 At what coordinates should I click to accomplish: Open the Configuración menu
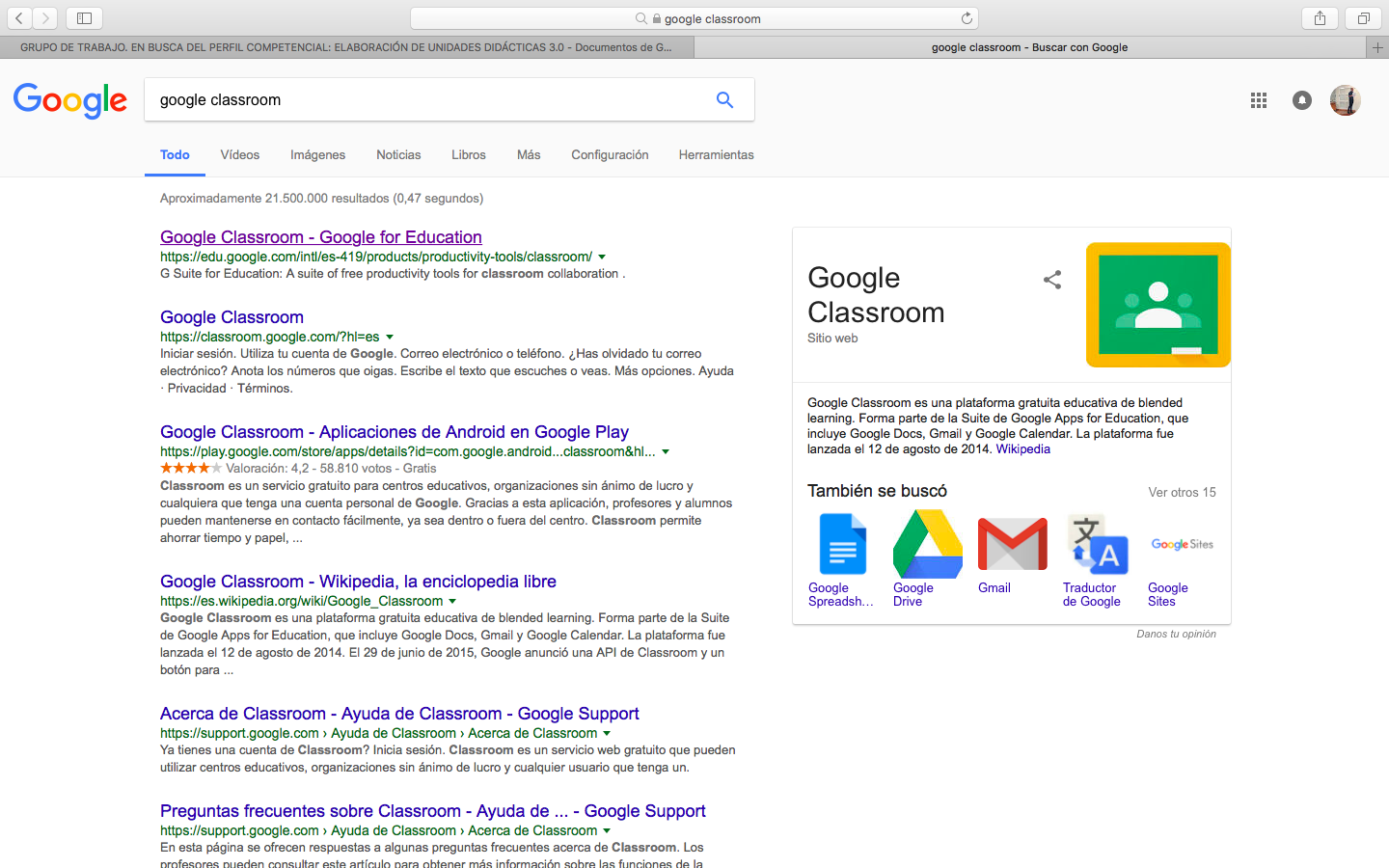point(610,154)
